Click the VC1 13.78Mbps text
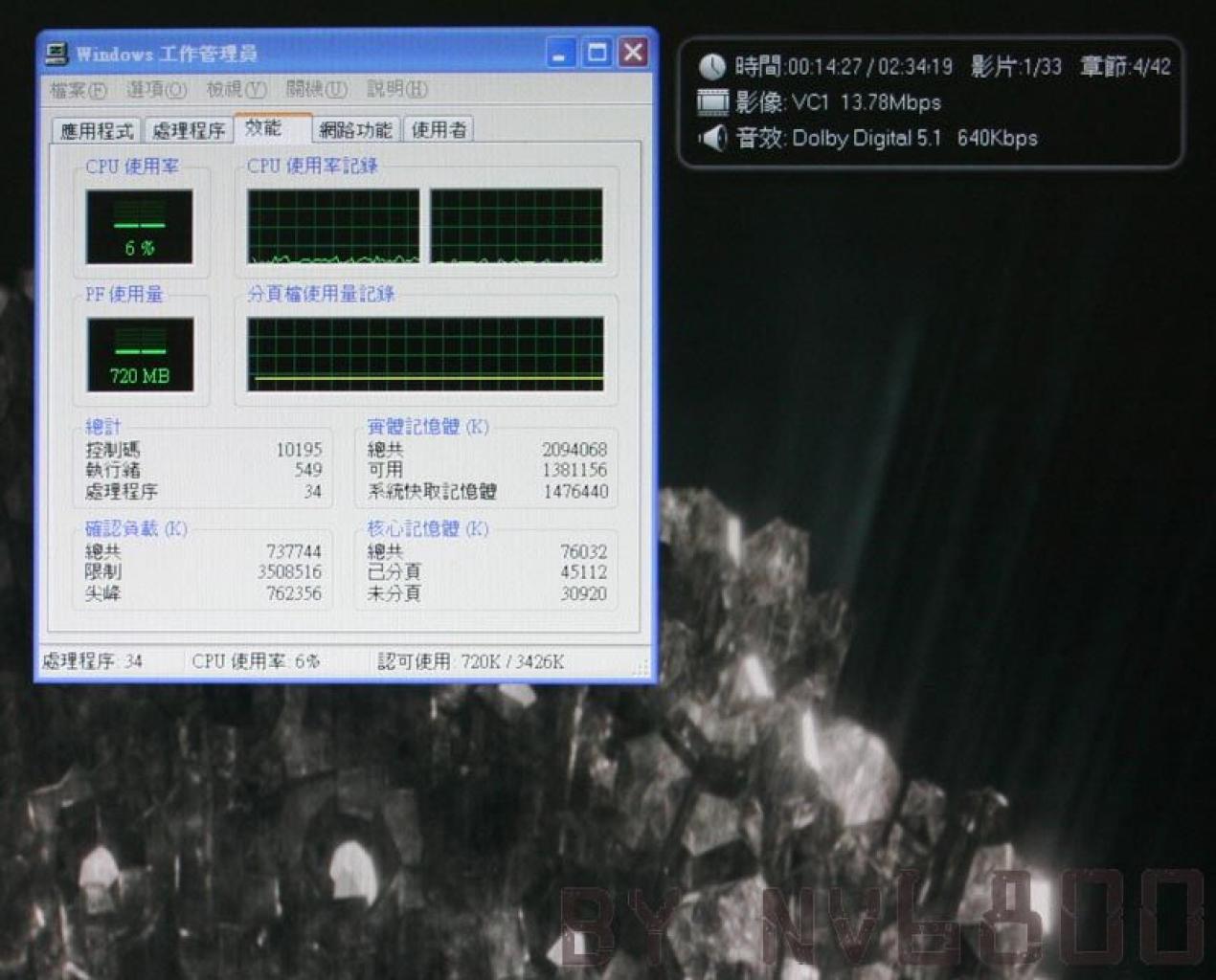Viewport: 1216px width, 980px height. pos(867,102)
